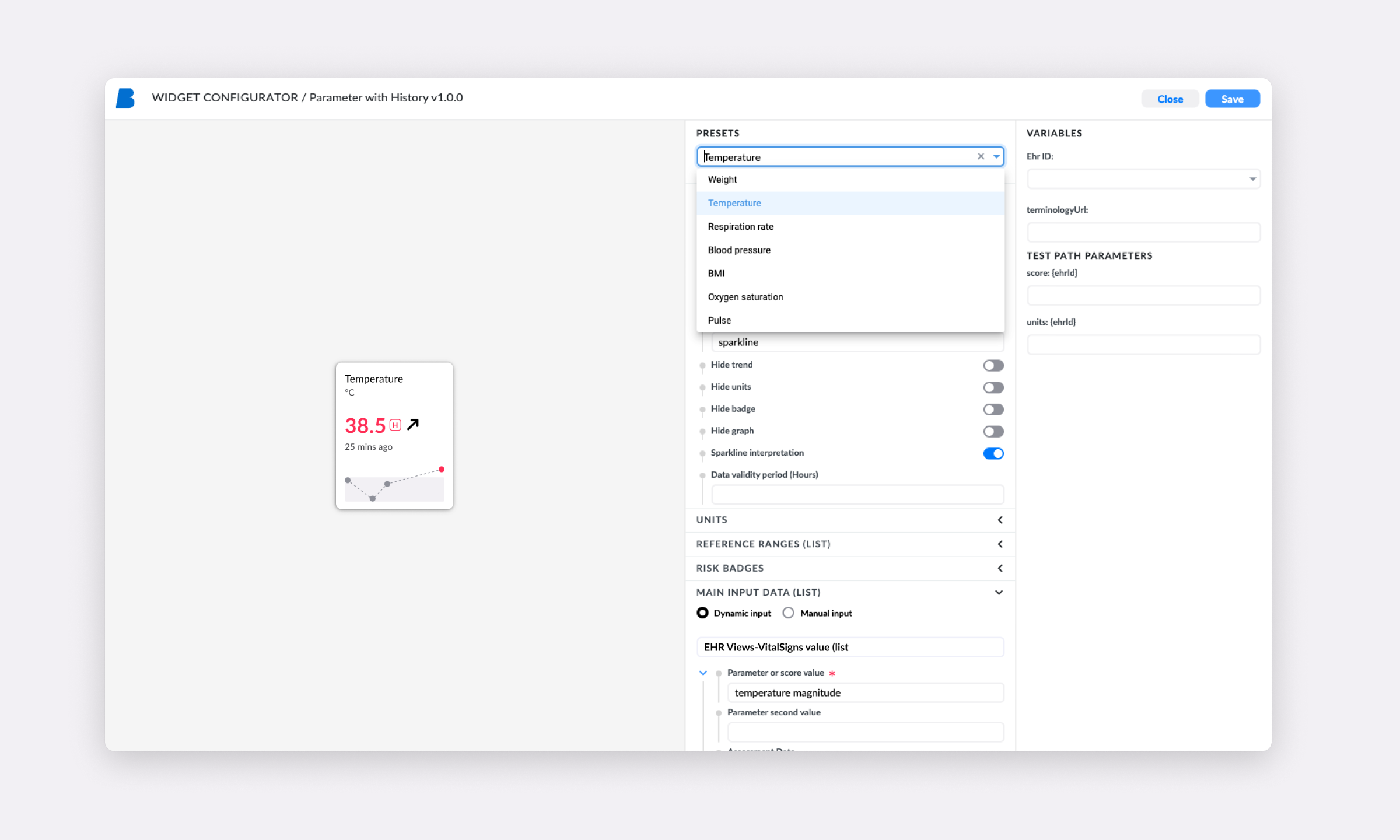
Task: Enable Hide badge switch
Action: [x=993, y=409]
